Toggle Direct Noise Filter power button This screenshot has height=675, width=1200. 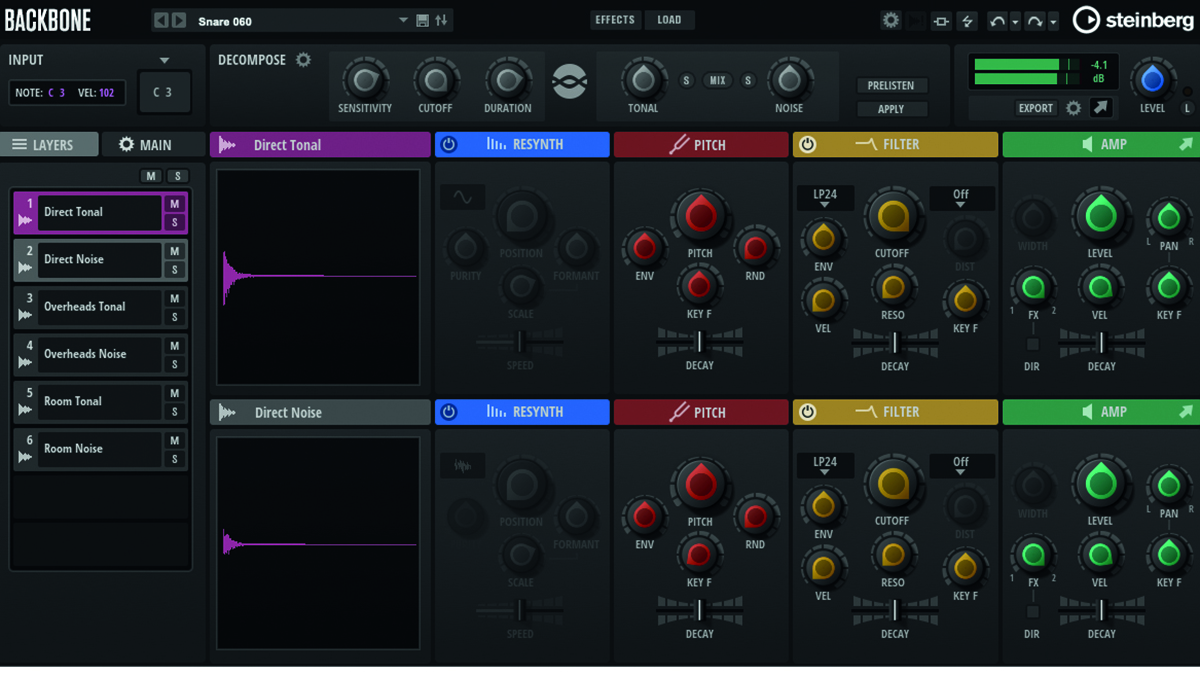pos(807,412)
